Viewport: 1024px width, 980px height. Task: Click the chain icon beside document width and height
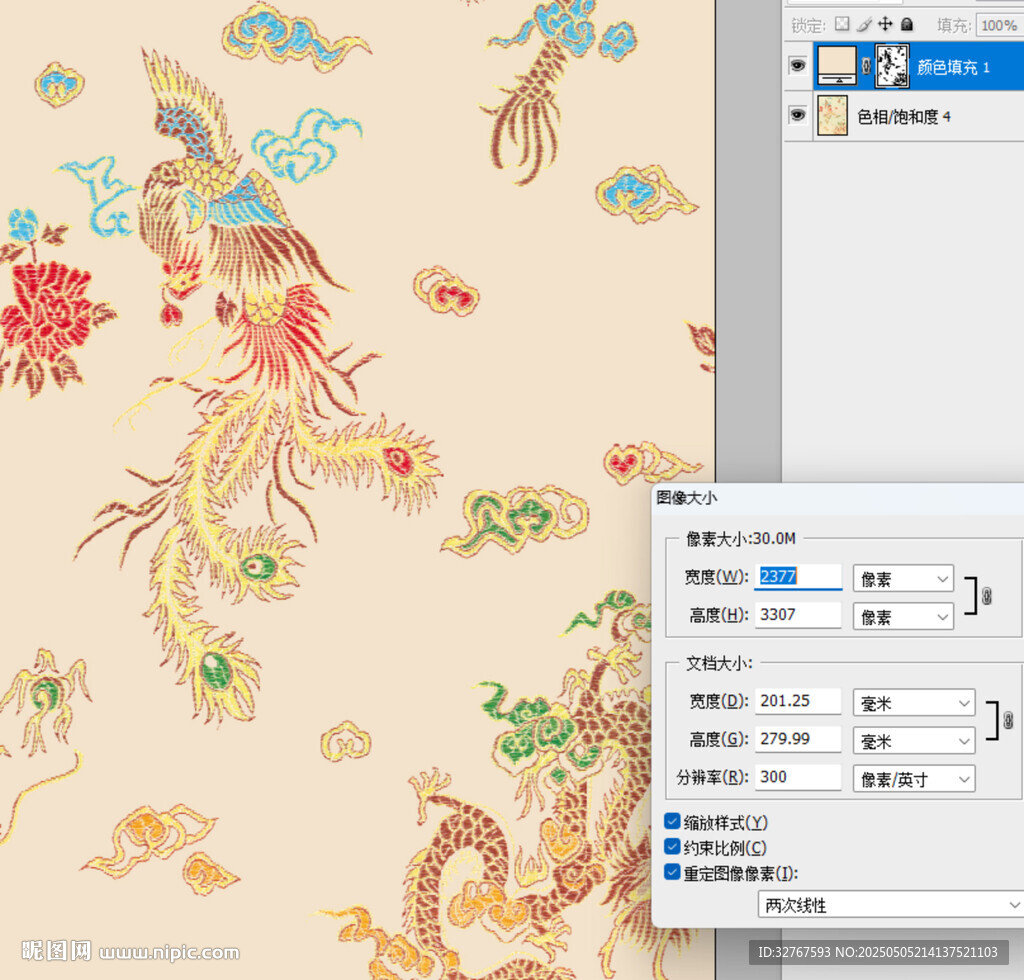[x=1008, y=720]
